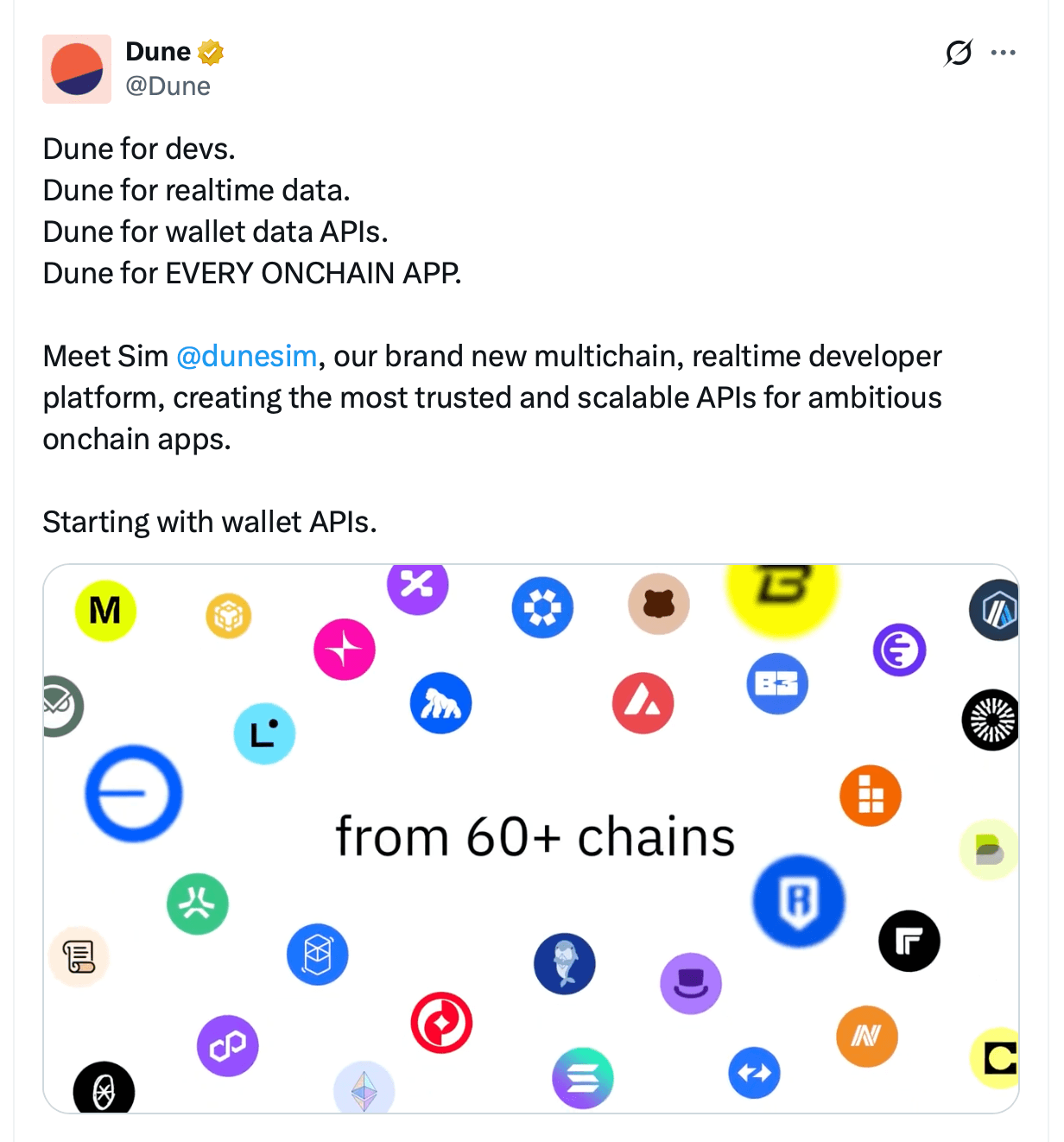Viewport: 1064px width, 1142px height.
Task: Click the blue B3 chain logo
Action: coord(777,683)
